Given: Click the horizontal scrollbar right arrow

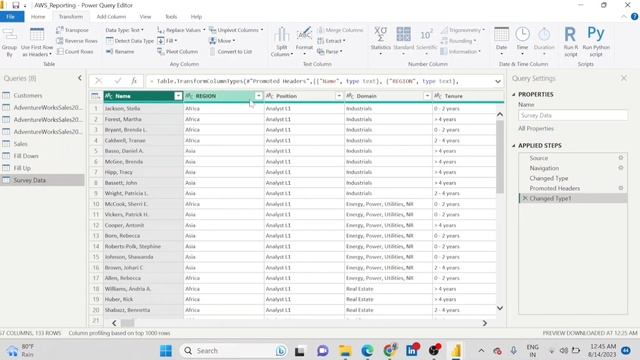Looking at the screenshot, I should (484, 323).
